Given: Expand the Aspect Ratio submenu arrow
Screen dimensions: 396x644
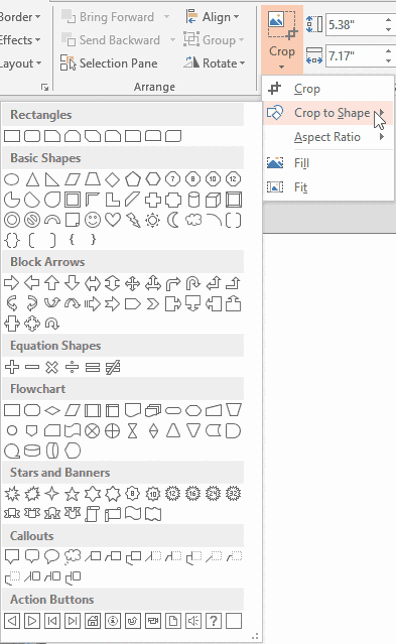Looking at the screenshot, I should pyautogui.click(x=382, y=136).
